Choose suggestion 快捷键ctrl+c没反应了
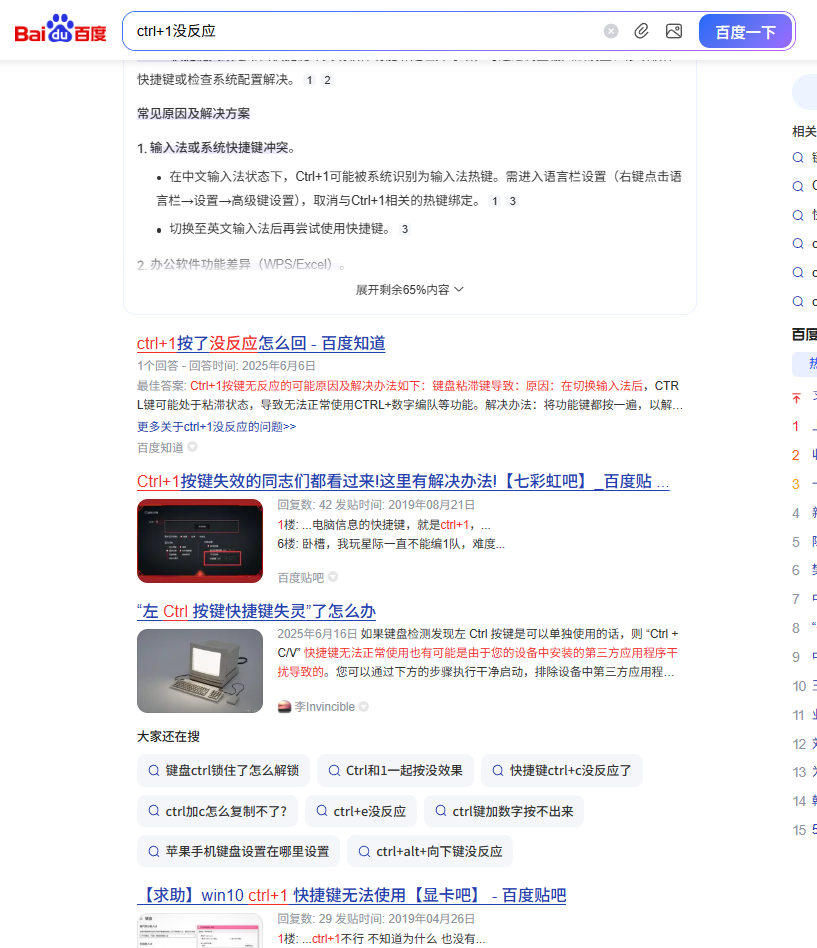The height and width of the screenshot is (948, 817). tap(561, 770)
